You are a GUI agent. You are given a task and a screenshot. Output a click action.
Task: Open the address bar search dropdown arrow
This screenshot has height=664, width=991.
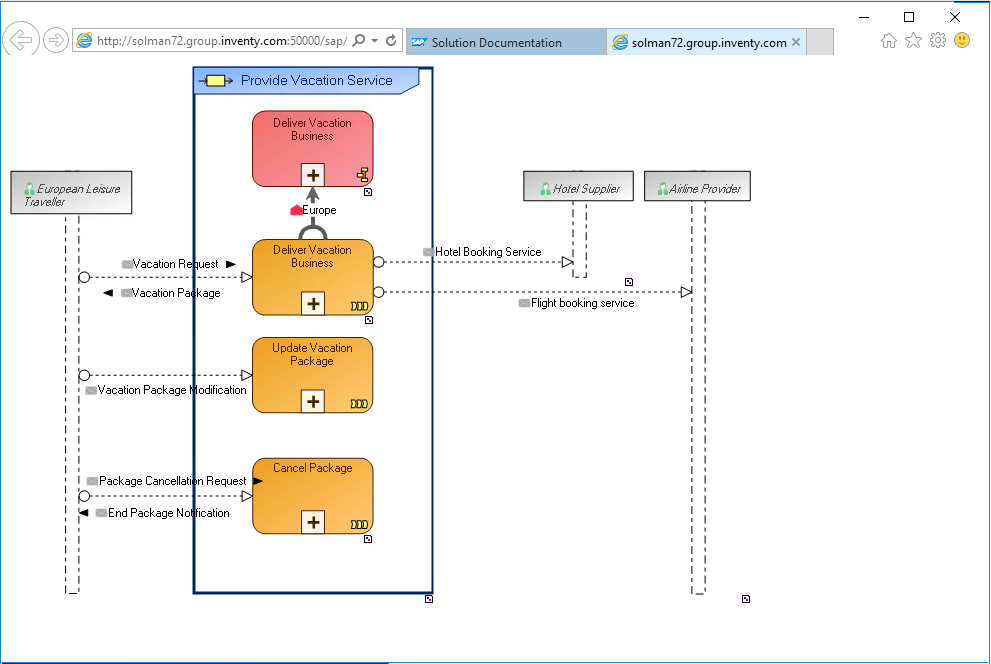[x=374, y=41]
